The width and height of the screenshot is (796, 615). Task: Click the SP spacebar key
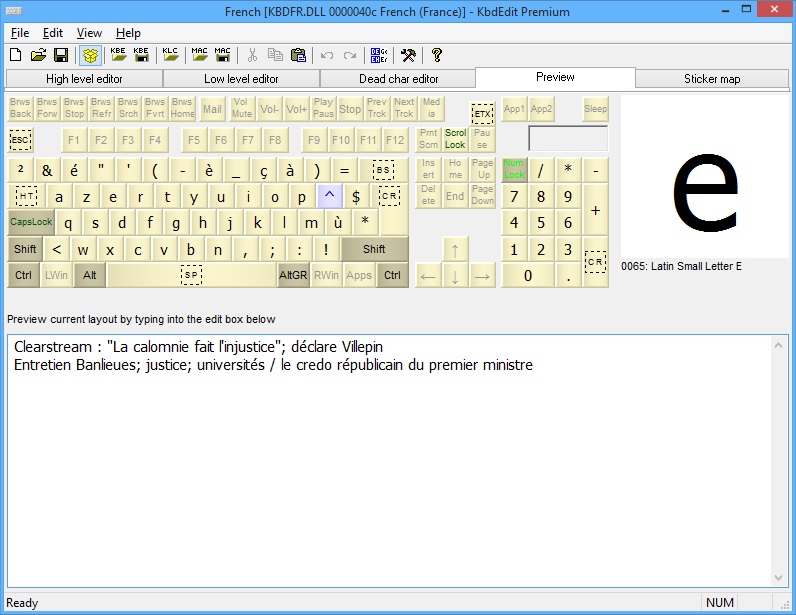pyautogui.click(x=191, y=275)
